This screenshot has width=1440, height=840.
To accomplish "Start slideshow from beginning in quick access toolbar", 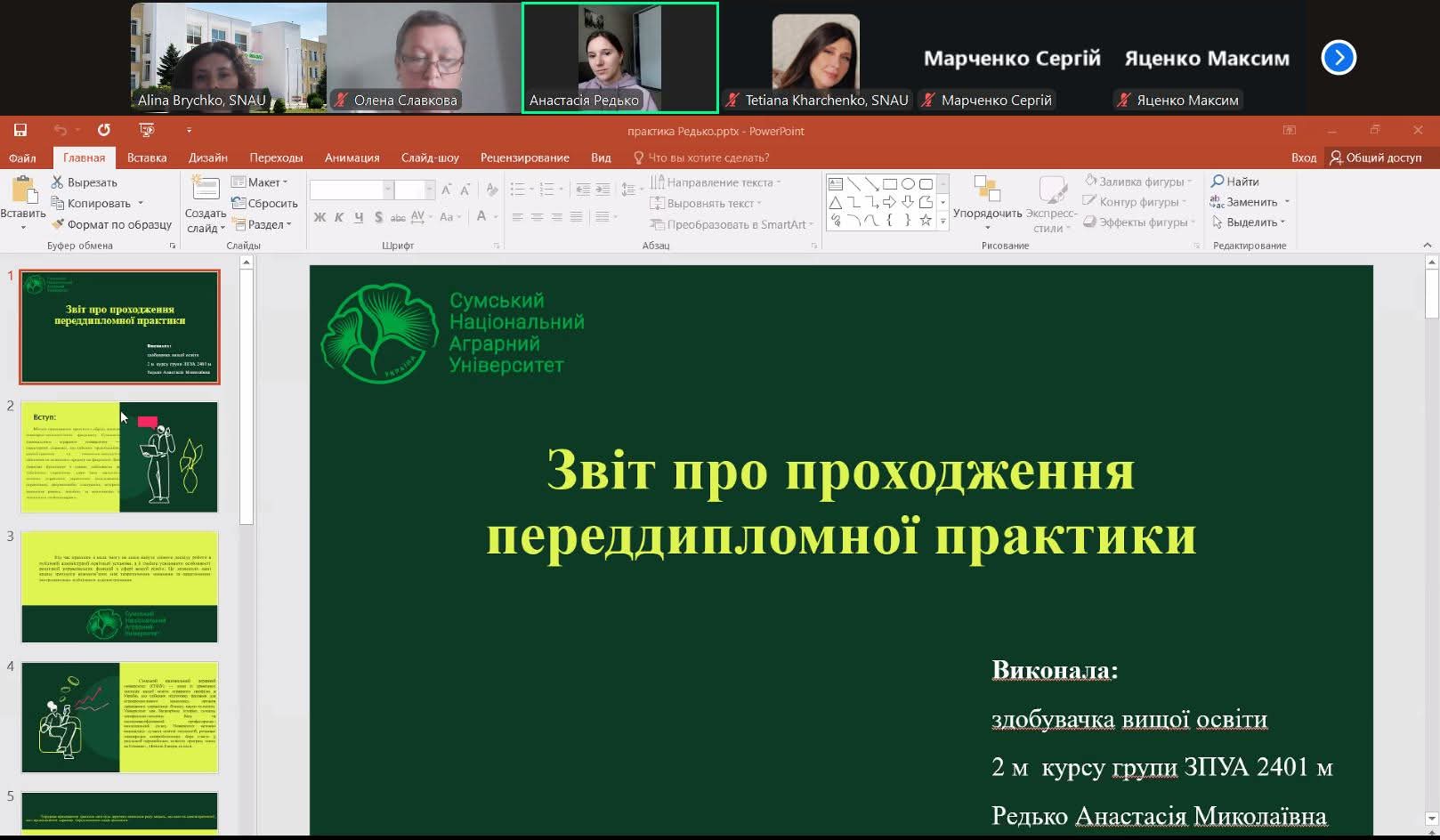I will [x=147, y=131].
